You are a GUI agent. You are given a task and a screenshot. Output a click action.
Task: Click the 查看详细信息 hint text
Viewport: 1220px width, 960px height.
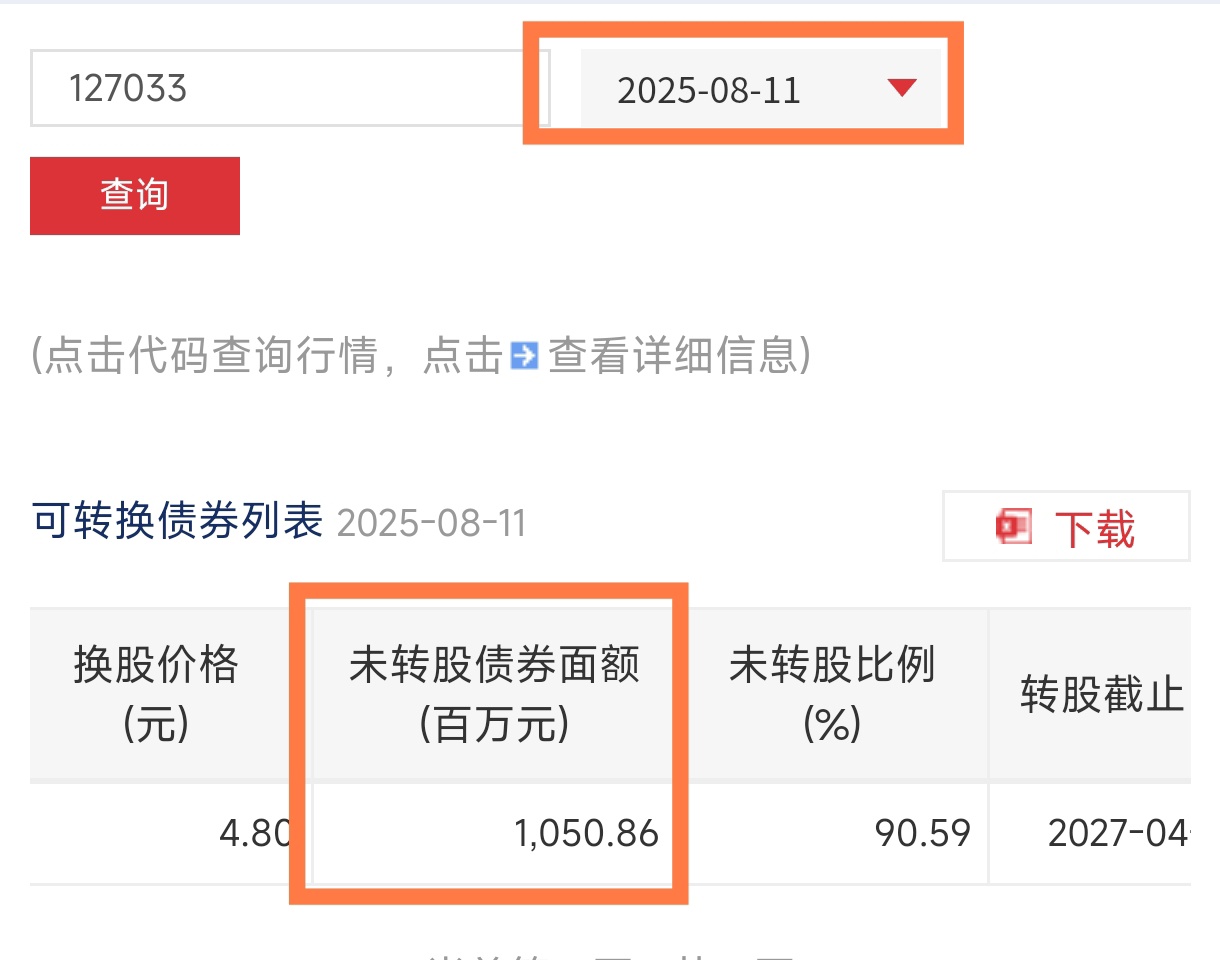(x=679, y=355)
